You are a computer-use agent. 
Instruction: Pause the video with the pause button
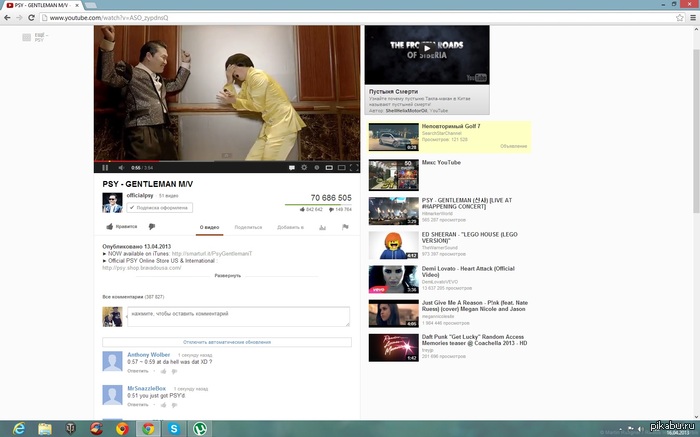pos(105,167)
